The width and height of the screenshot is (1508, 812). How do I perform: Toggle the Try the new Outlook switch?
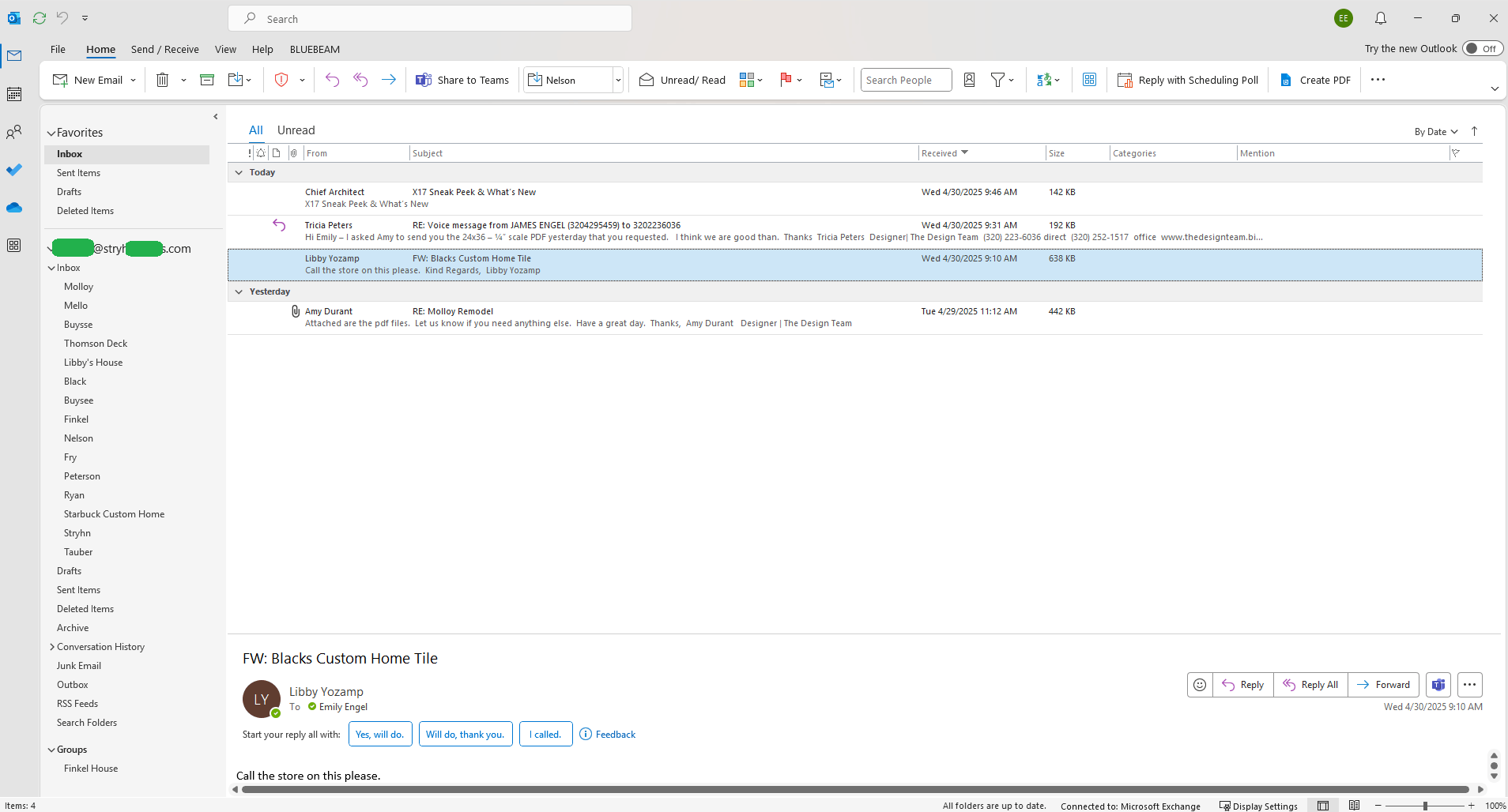point(1482,48)
